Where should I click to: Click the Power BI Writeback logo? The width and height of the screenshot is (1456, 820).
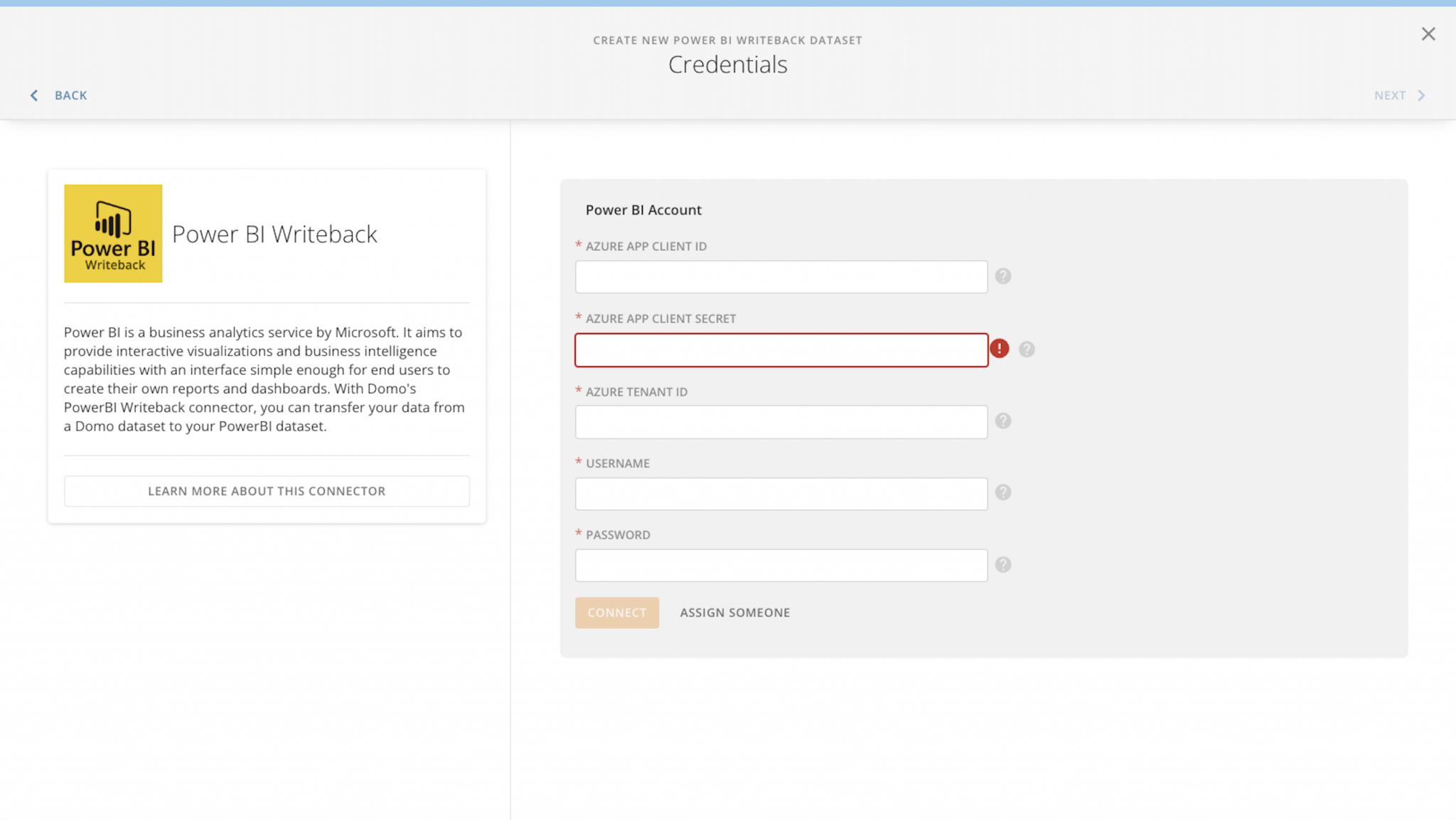tap(113, 233)
